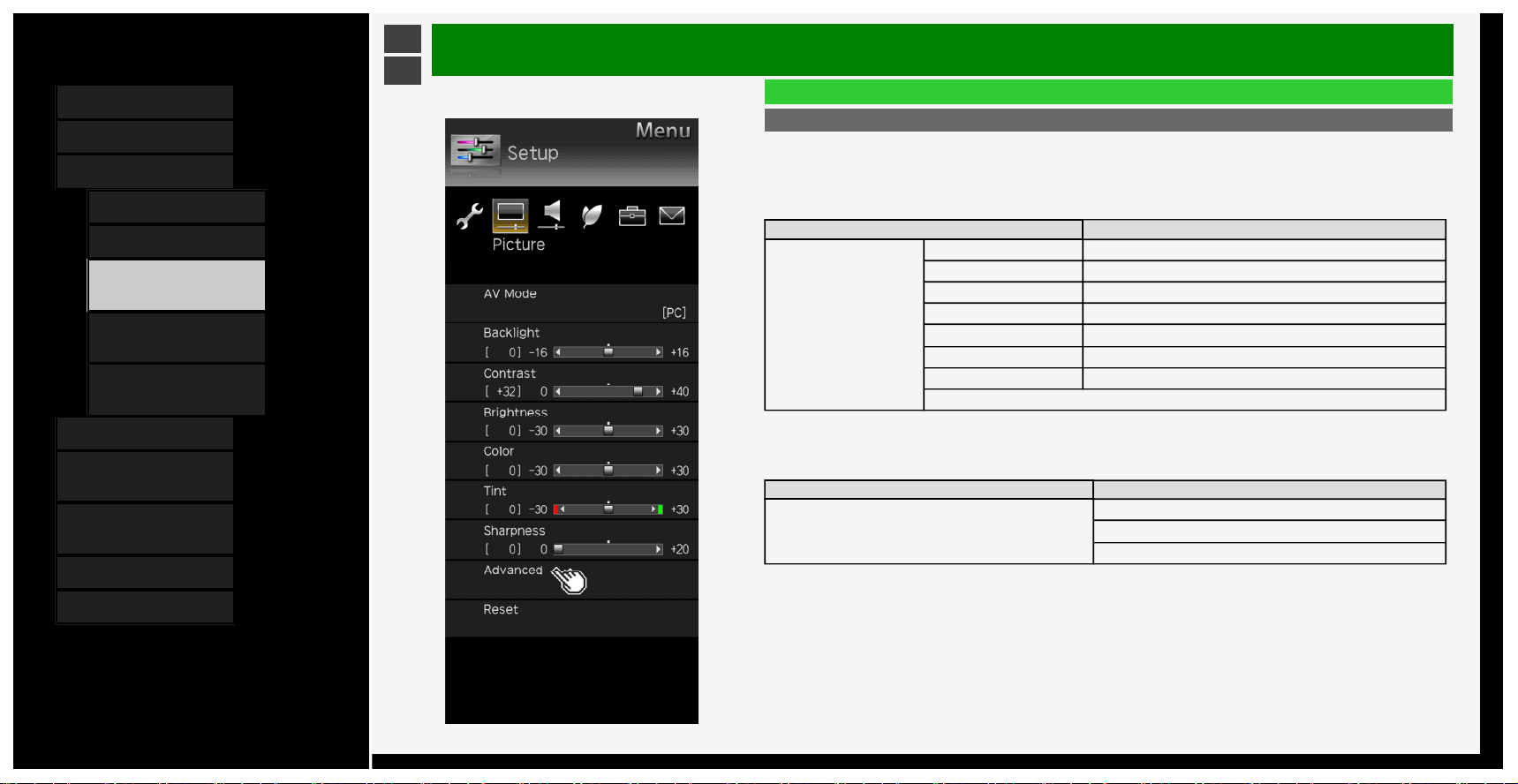Click the Menu title label
This screenshot has height=784, width=1518.
(663, 131)
